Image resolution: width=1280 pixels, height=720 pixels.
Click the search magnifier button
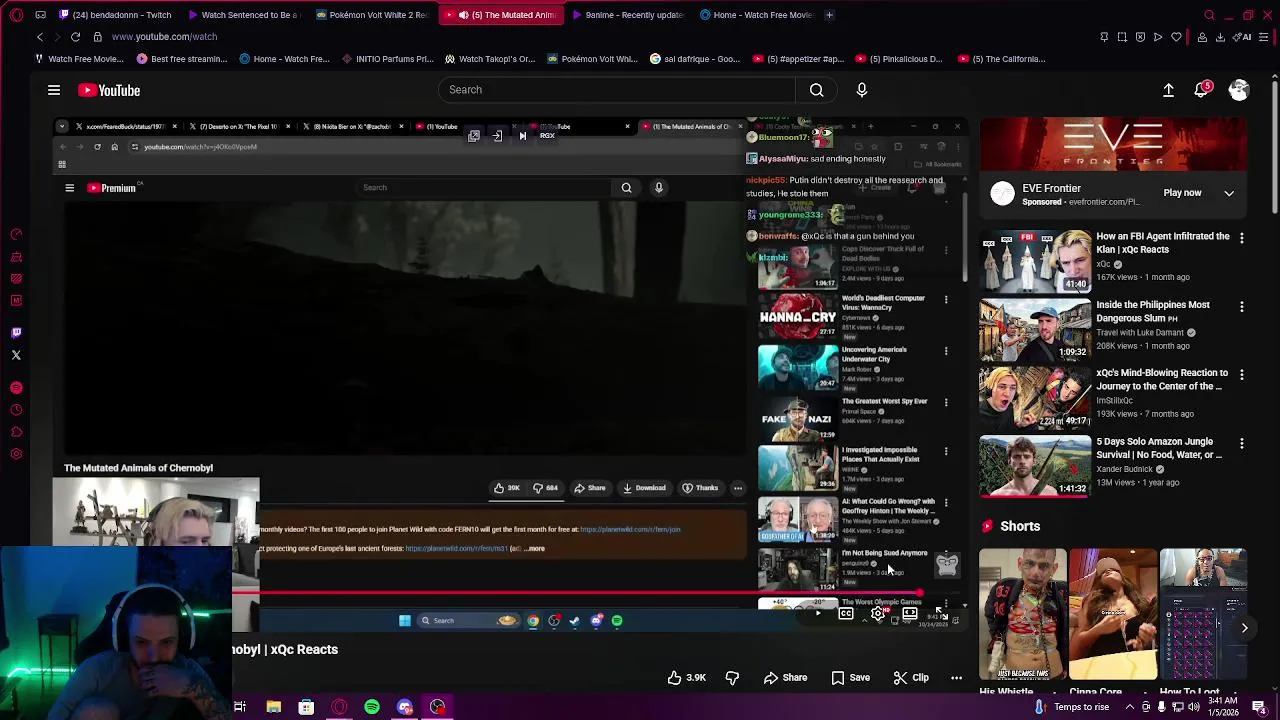click(817, 90)
